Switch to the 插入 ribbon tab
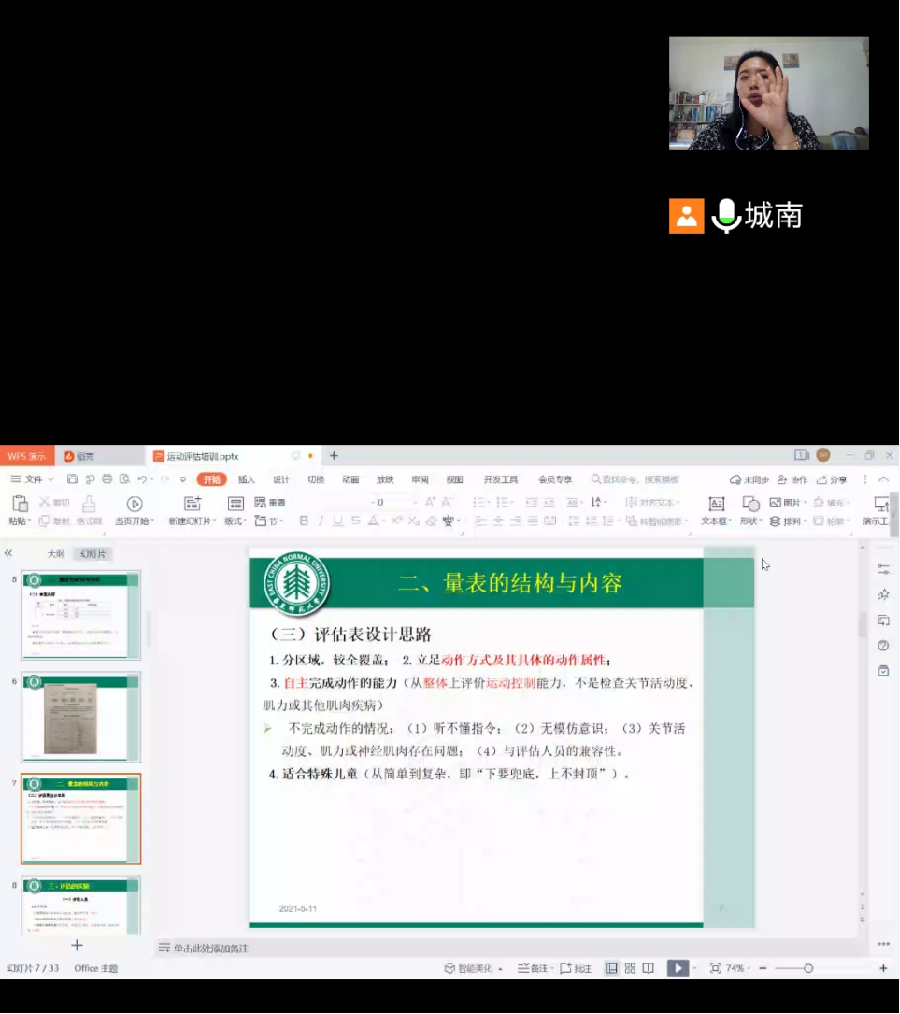The height and width of the screenshot is (1014, 900). point(246,480)
